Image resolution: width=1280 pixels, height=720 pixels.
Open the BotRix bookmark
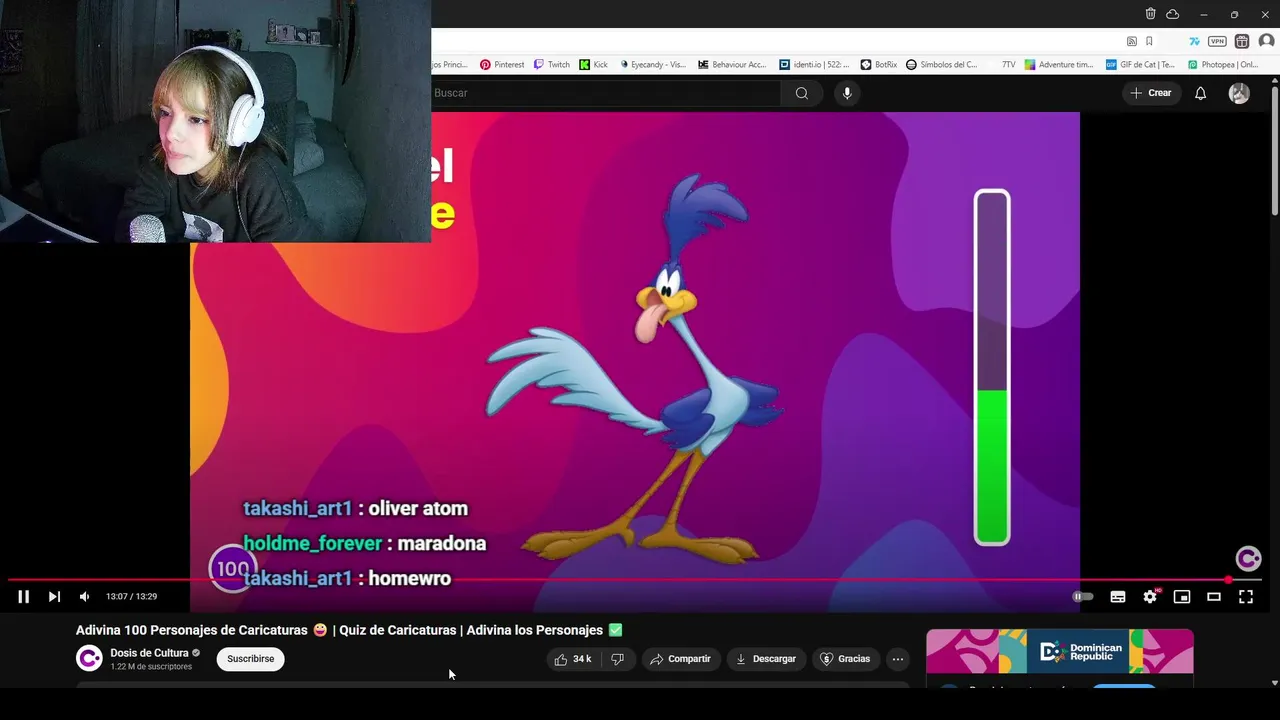point(879,64)
